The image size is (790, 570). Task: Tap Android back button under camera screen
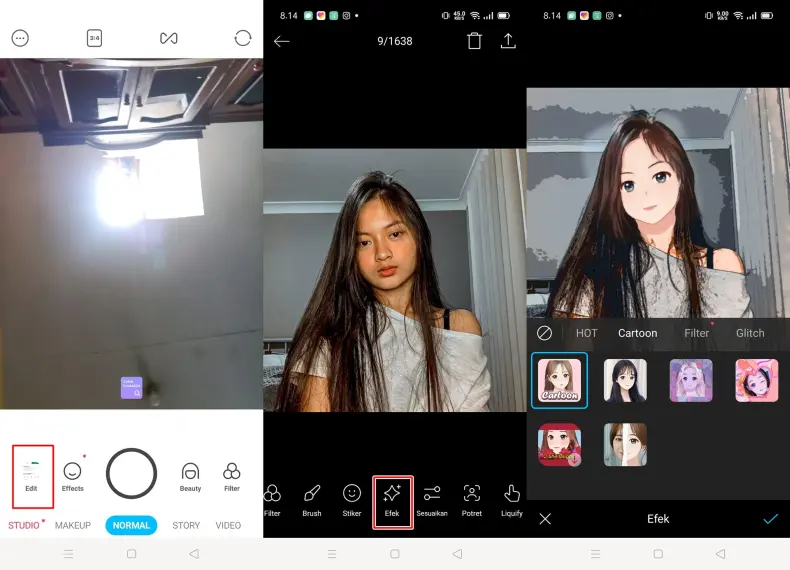coord(194,554)
